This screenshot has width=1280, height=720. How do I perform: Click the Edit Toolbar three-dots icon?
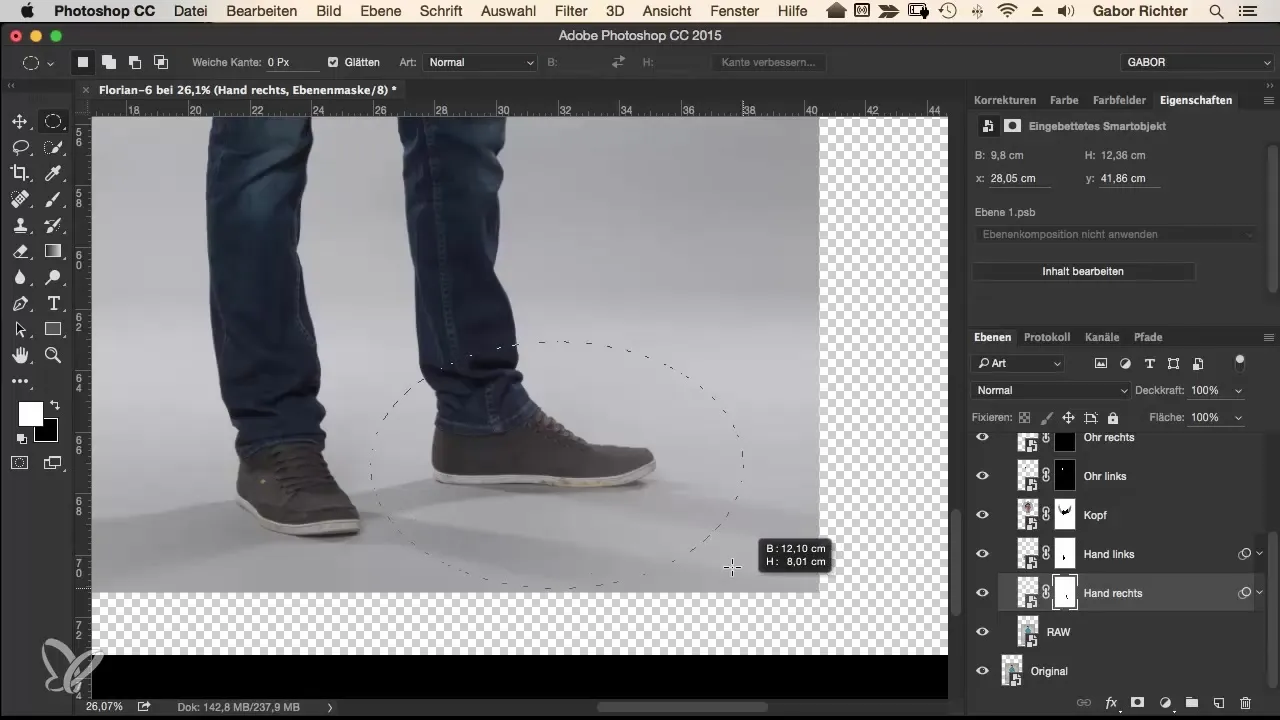(20, 382)
